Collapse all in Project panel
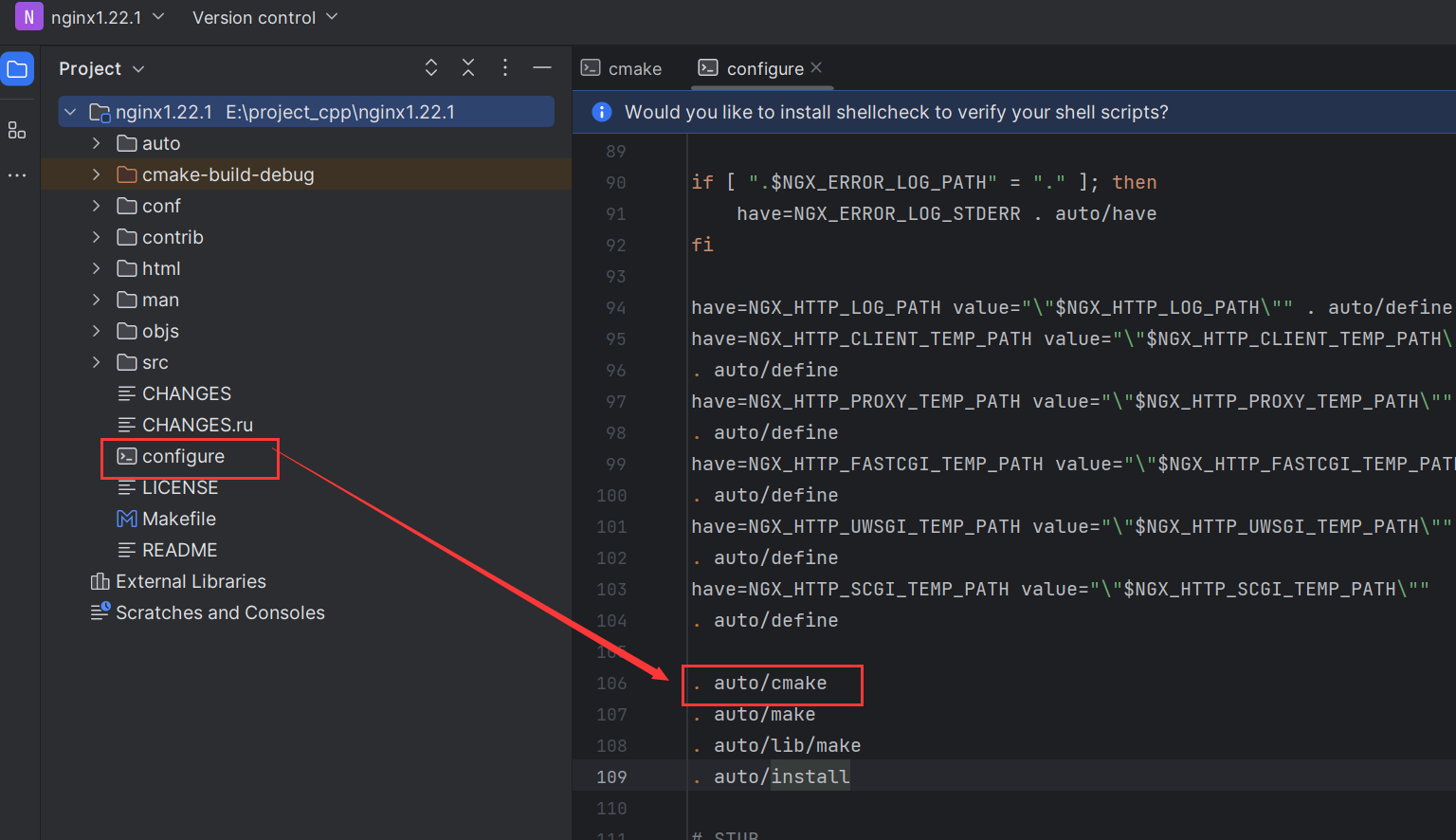Image resolution: width=1456 pixels, height=840 pixels. coord(468,68)
